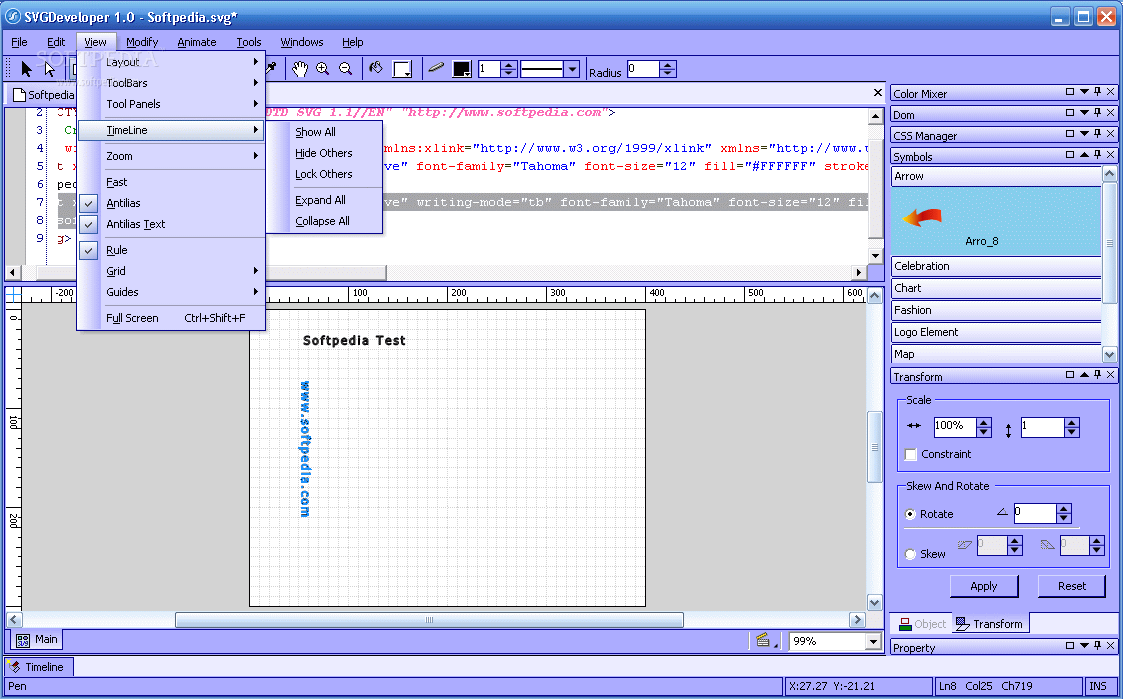Viewport: 1123px width, 699px height.
Task: Click the zoom-out magnifier tool
Action: (345, 69)
